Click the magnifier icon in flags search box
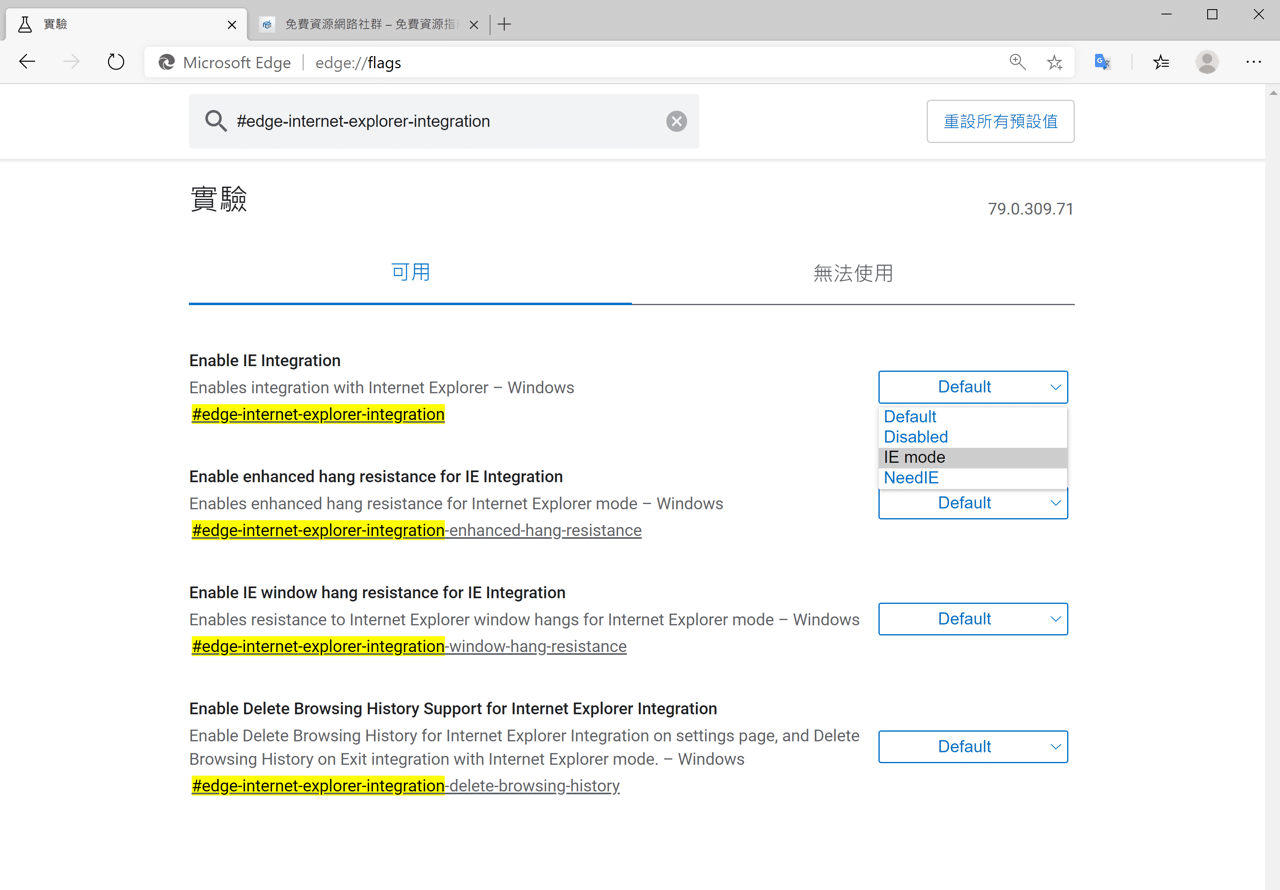 (x=216, y=121)
